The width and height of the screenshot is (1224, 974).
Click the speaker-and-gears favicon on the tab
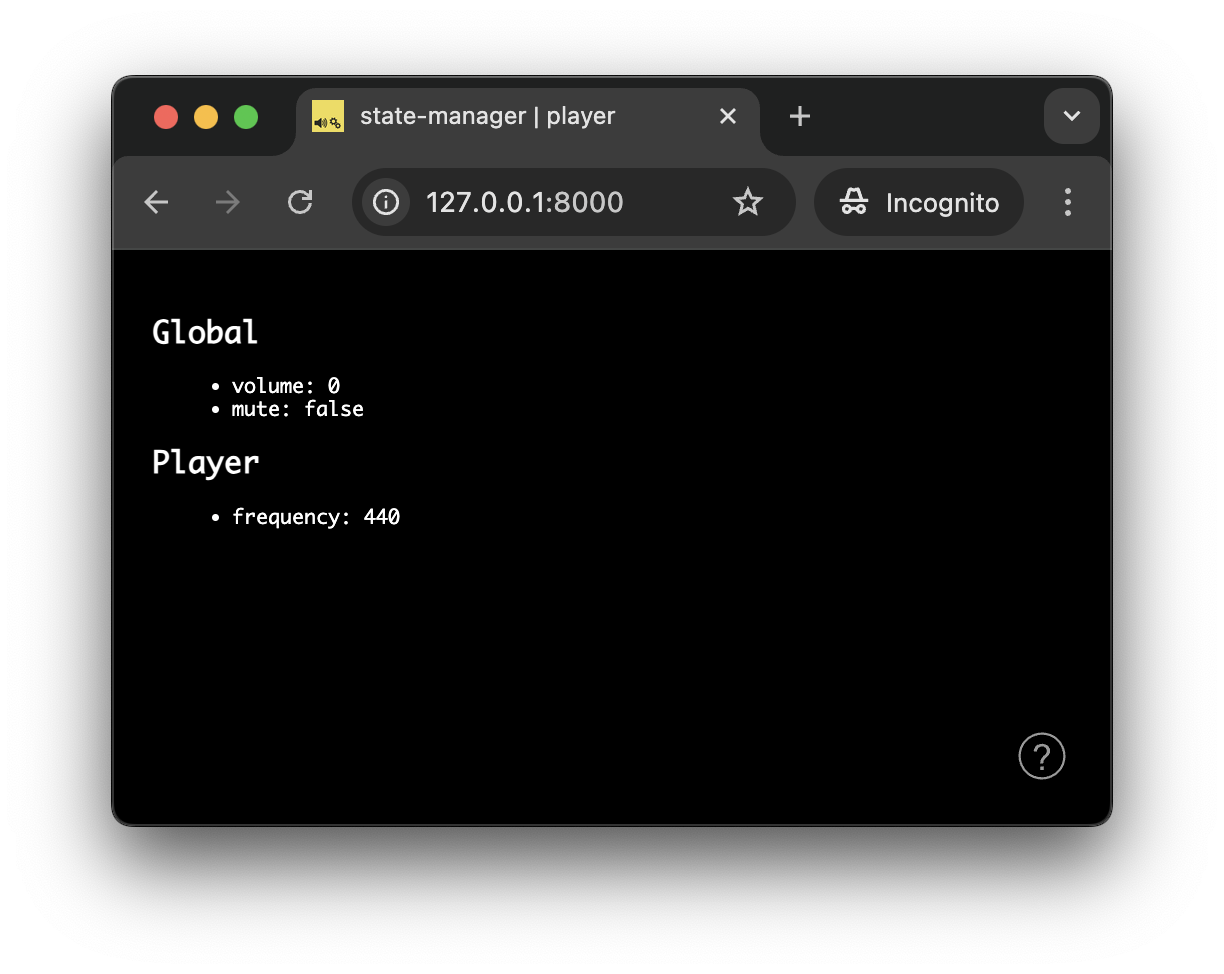[328, 116]
